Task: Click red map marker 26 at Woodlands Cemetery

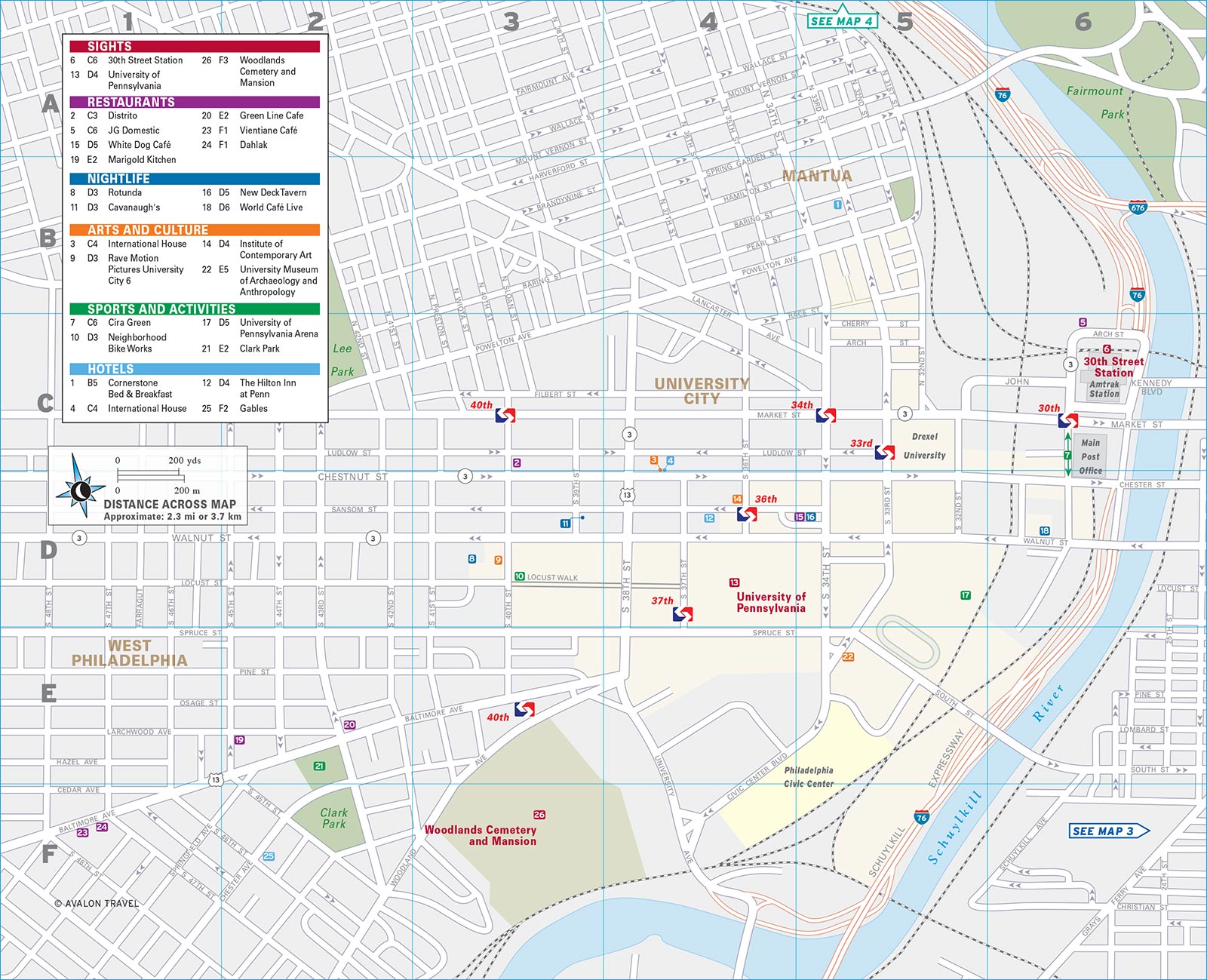Action: click(x=539, y=815)
